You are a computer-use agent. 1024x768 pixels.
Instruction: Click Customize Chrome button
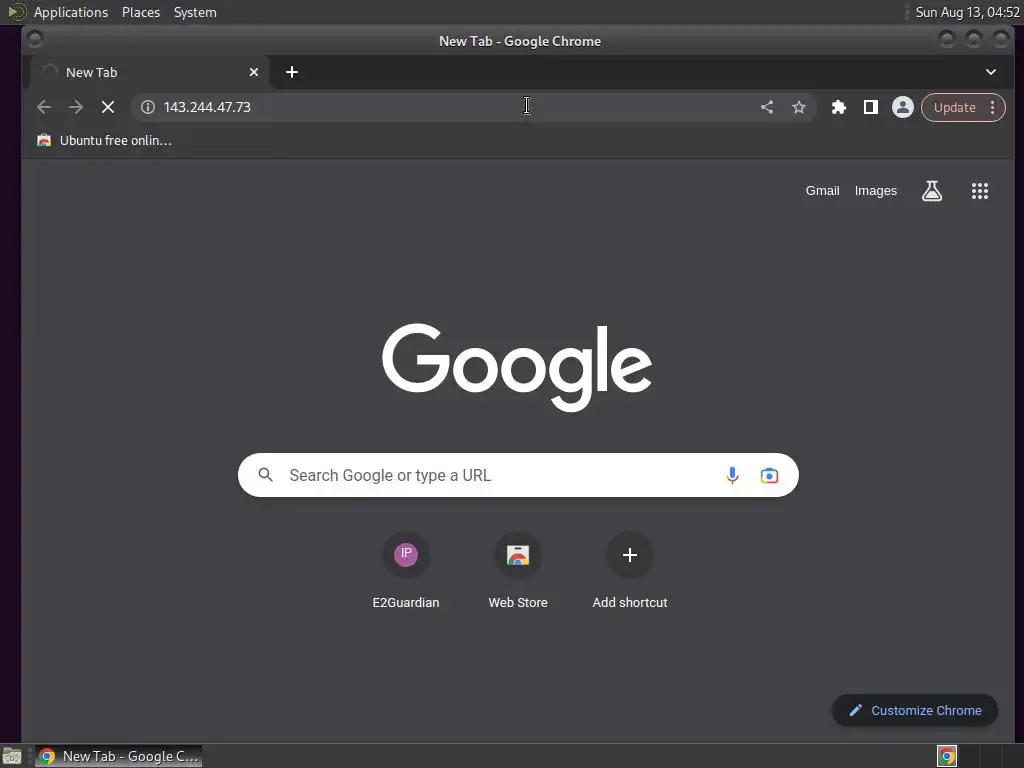tap(914, 710)
